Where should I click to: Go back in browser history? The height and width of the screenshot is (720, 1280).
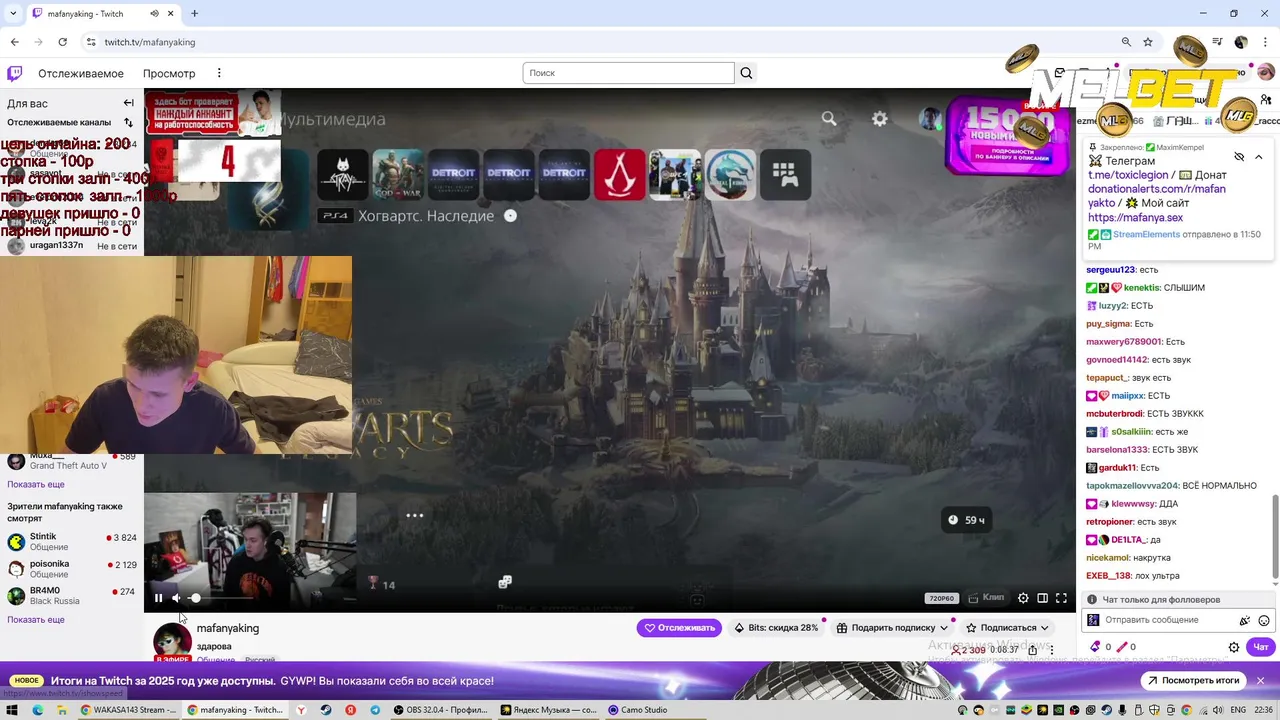point(14,42)
